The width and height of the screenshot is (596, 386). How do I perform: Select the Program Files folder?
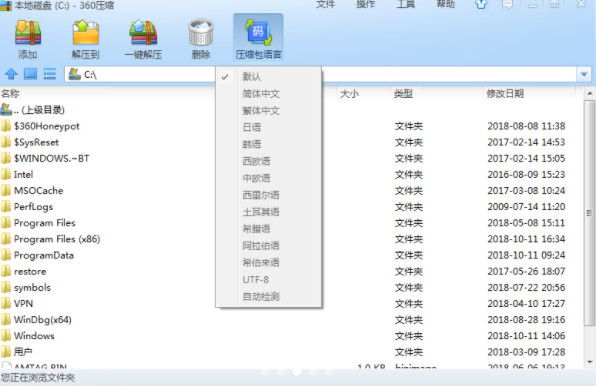44,223
